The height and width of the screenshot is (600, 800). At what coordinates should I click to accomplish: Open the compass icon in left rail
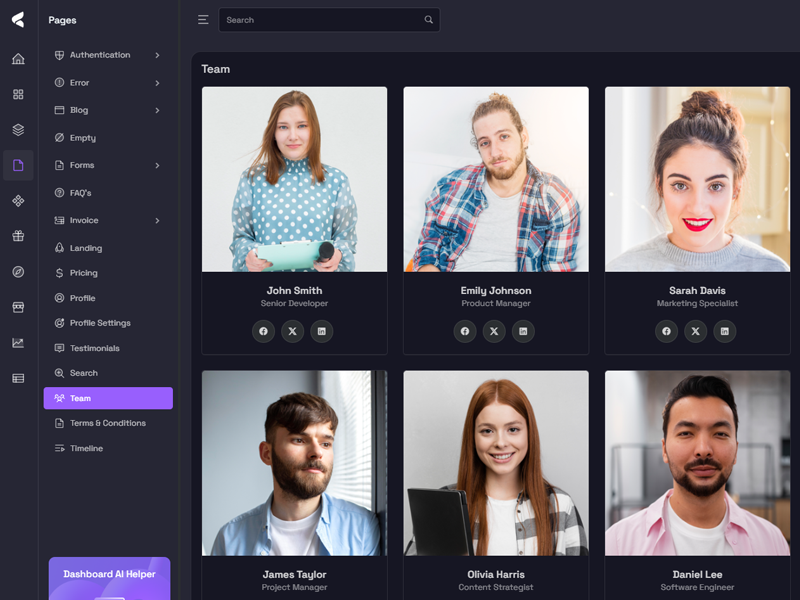click(18, 272)
